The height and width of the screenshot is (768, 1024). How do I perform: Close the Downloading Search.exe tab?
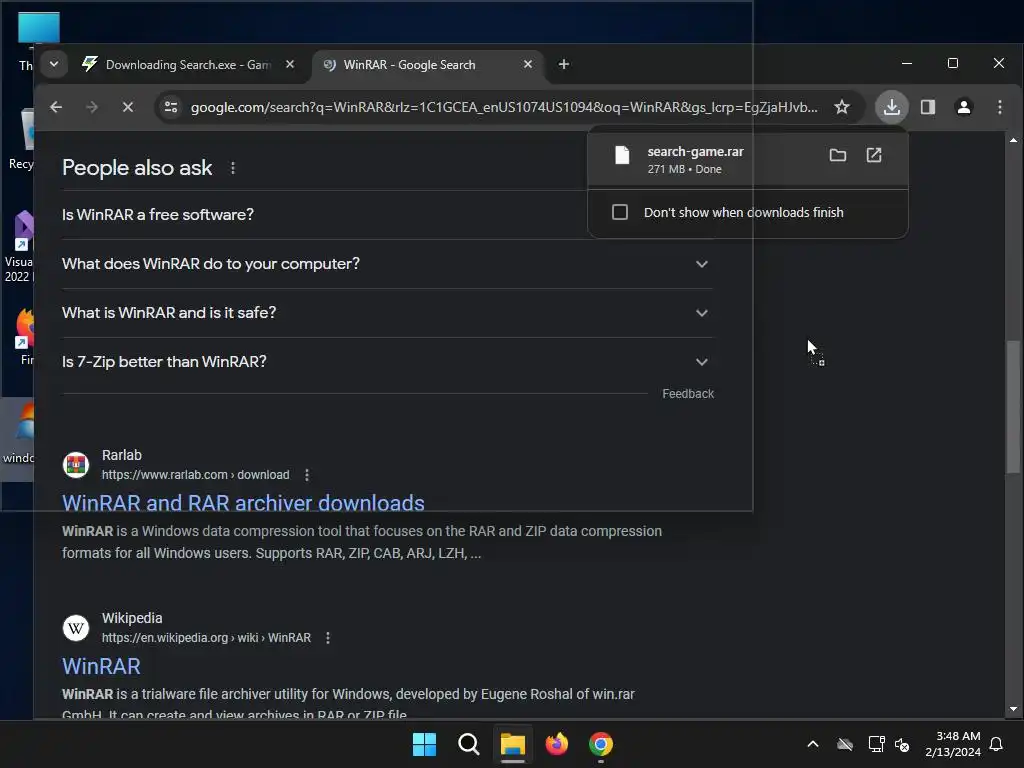point(290,64)
